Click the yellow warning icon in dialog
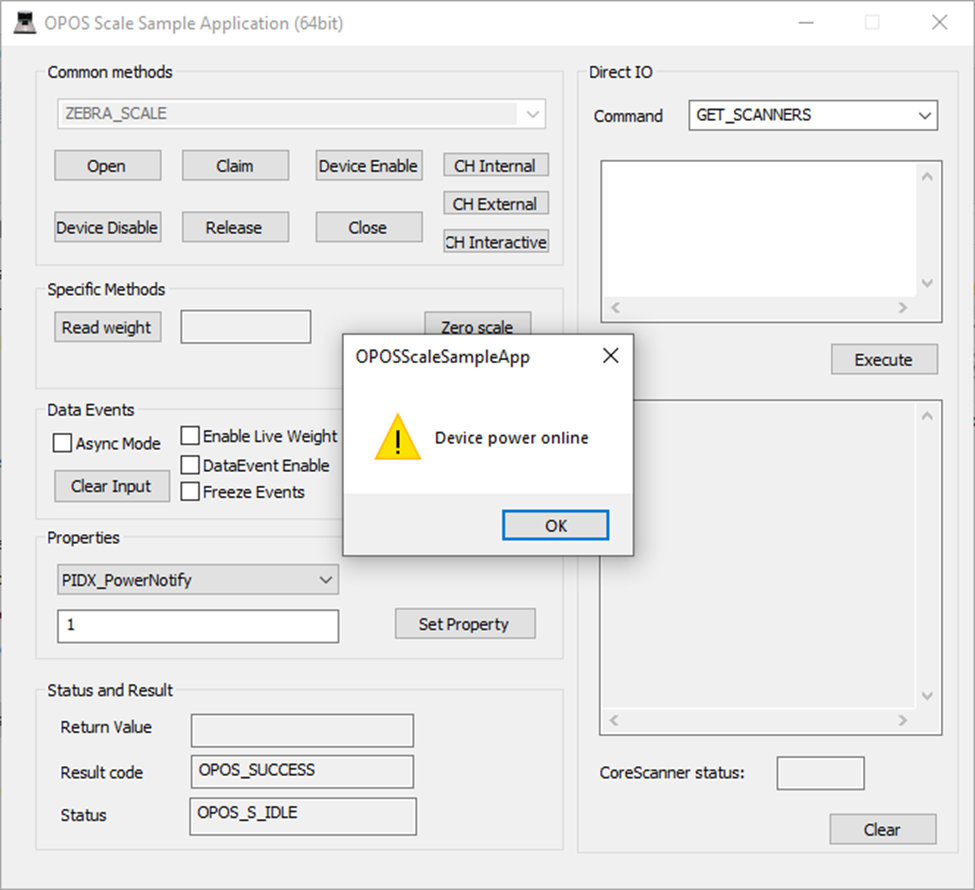 click(398, 437)
